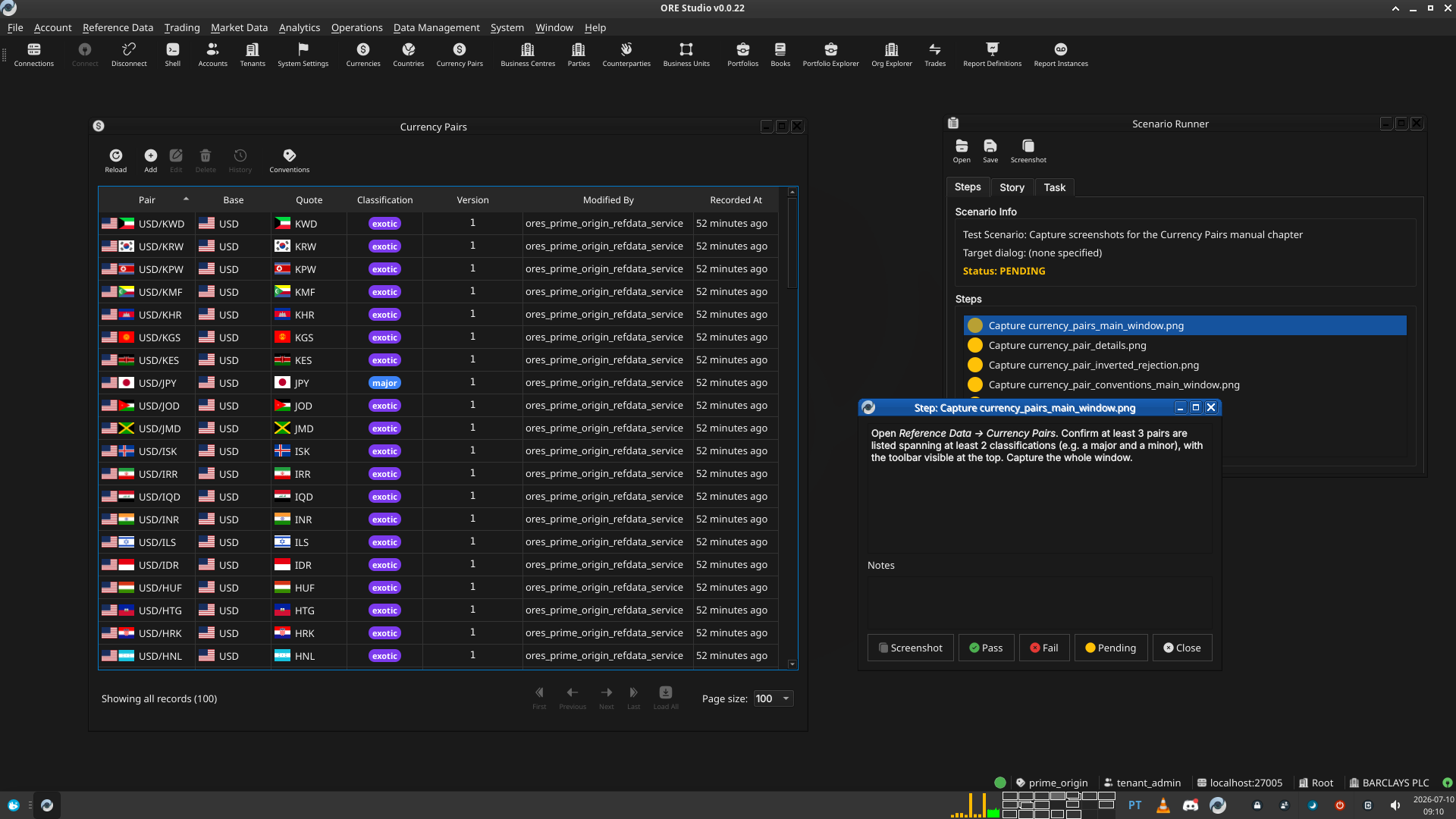Select the Steps tab in Scenario Runner
1456x819 pixels.
coord(968,187)
